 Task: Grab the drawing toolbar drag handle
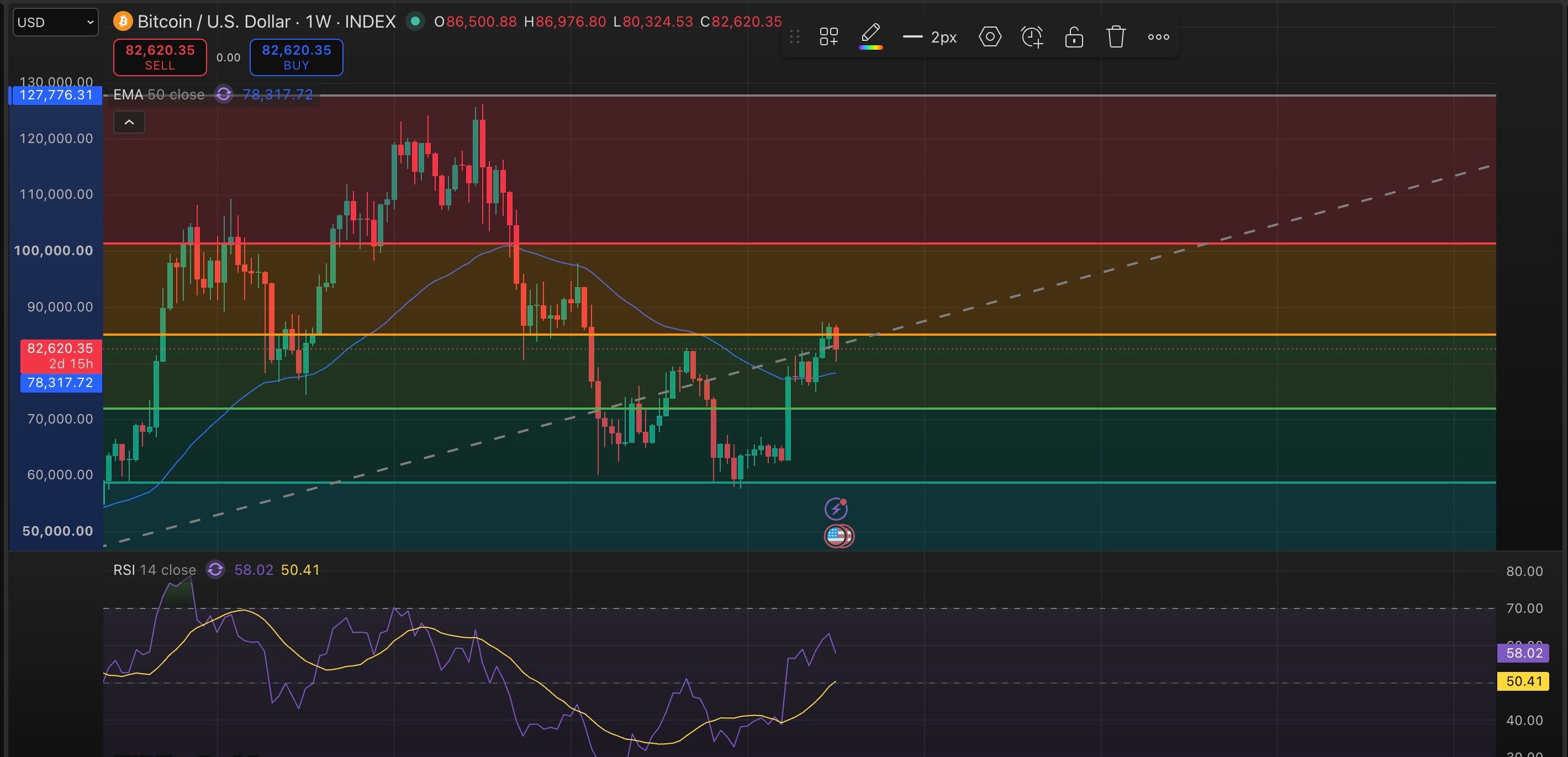(794, 37)
